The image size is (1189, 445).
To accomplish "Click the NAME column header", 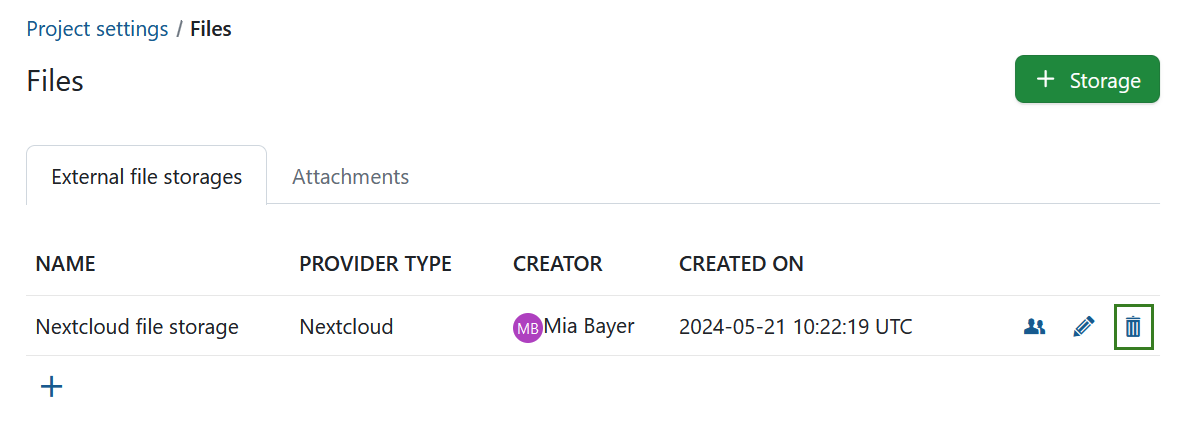I will [65, 264].
